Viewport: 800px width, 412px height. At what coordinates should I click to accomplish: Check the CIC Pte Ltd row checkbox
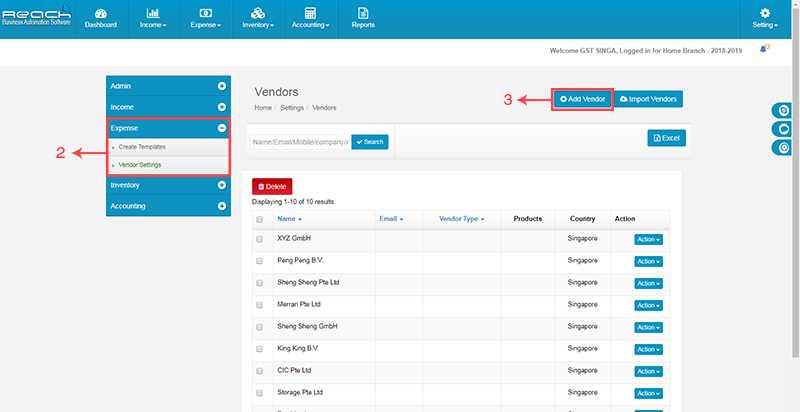pyautogui.click(x=260, y=371)
